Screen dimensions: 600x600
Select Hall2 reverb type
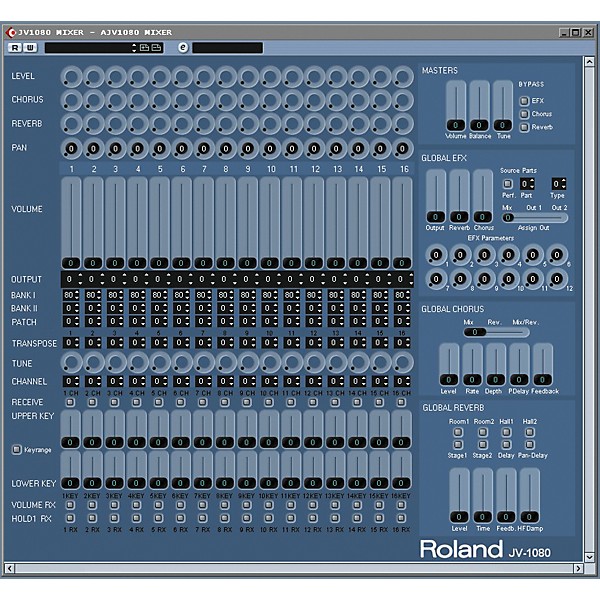(530, 432)
